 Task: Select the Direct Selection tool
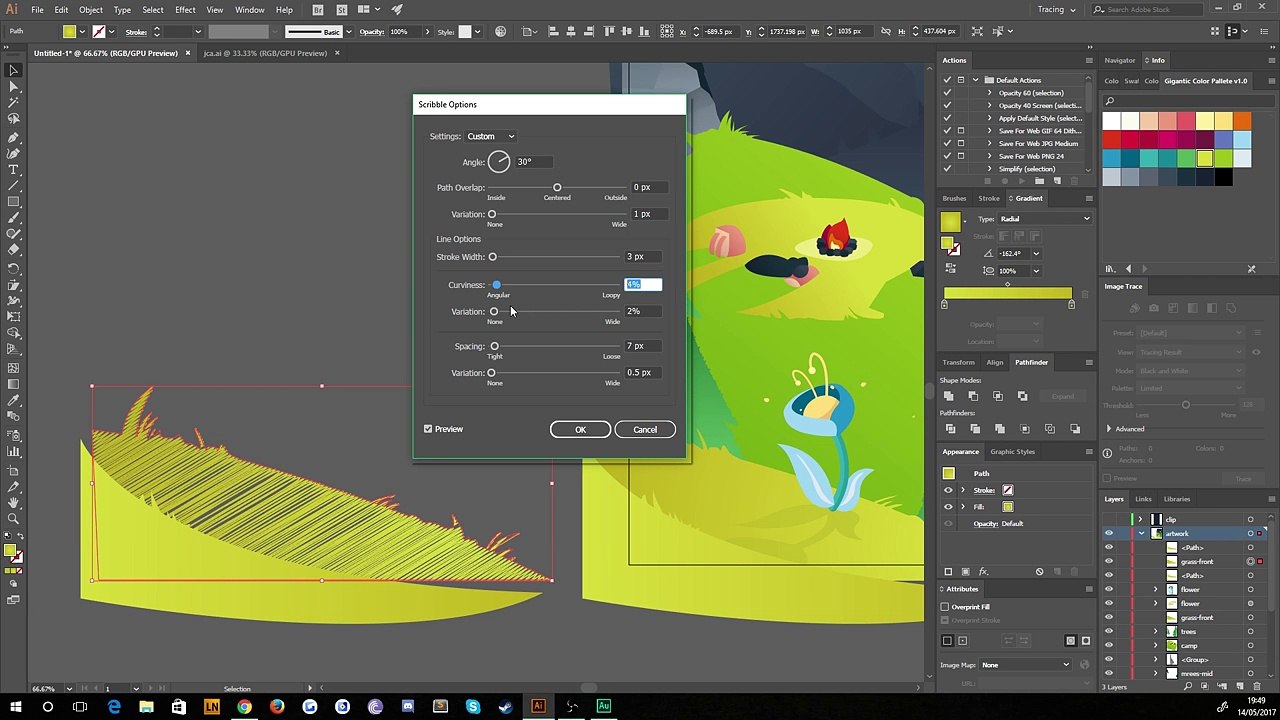(14, 87)
